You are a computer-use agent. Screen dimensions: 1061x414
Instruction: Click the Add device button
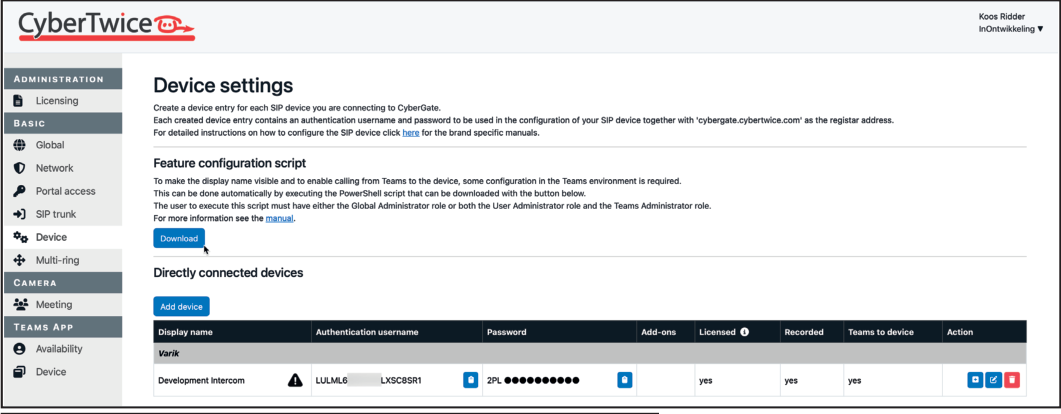coord(181,306)
